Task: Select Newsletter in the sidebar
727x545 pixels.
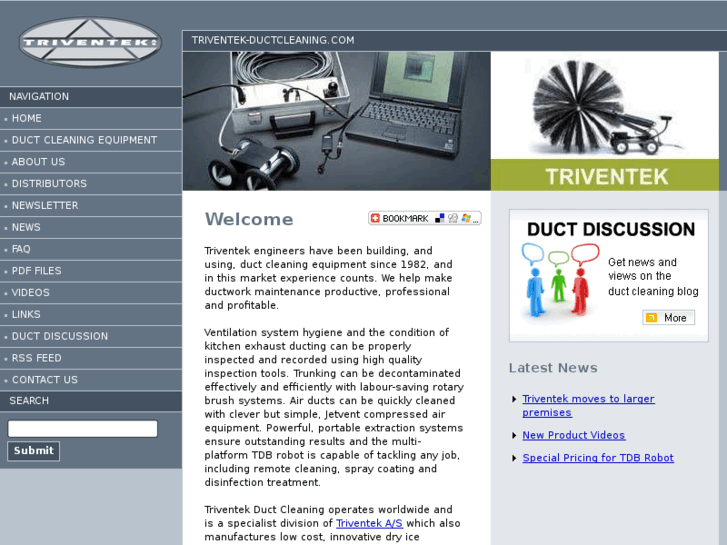Action: pos(91,205)
